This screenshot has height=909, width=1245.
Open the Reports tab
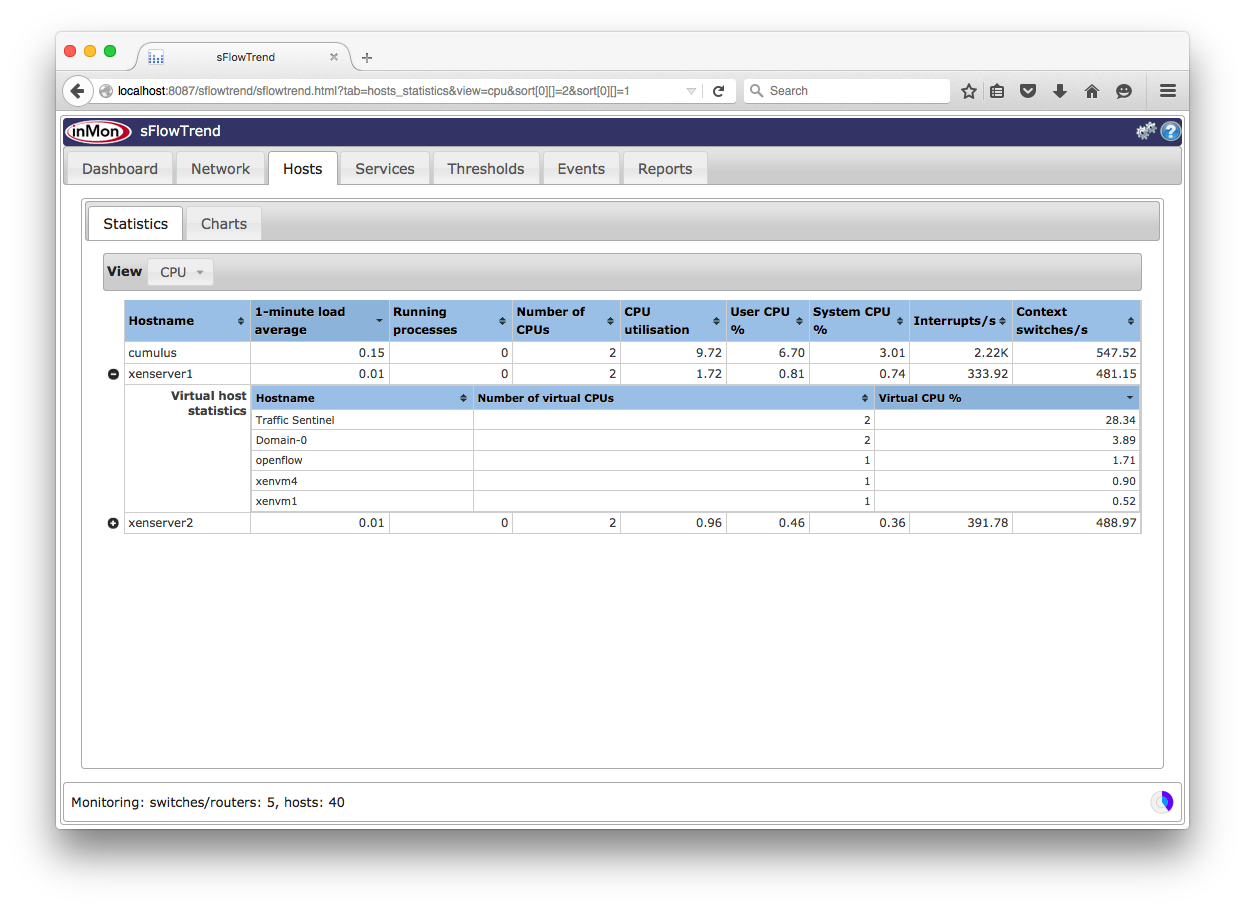click(x=665, y=169)
